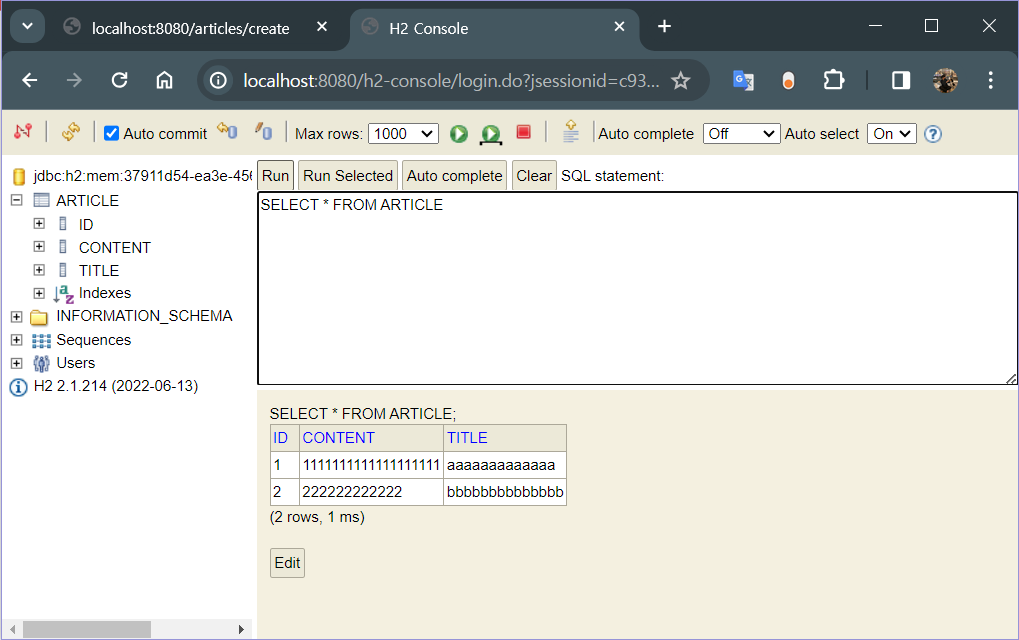Image resolution: width=1019 pixels, height=640 pixels.
Task: Click the Sequences grid icon
Action: [x=41, y=340]
